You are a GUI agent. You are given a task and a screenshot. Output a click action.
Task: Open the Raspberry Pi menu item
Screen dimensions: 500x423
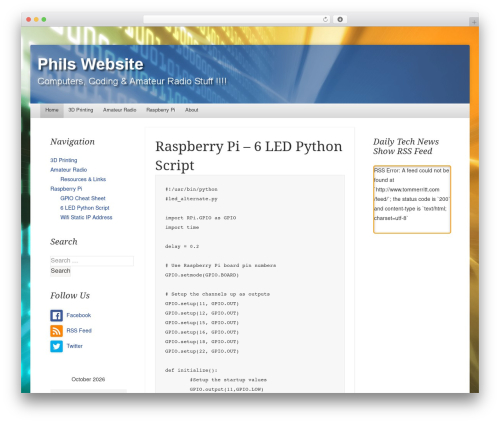tap(160, 110)
